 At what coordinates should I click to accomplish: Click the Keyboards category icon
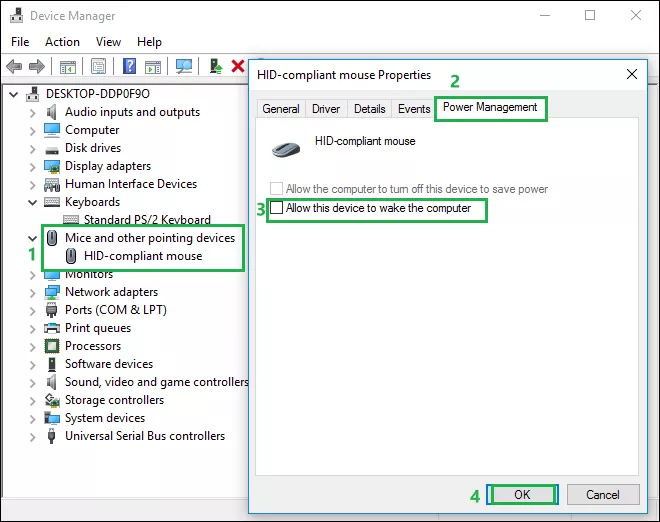pyautogui.click(x=52, y=202)
